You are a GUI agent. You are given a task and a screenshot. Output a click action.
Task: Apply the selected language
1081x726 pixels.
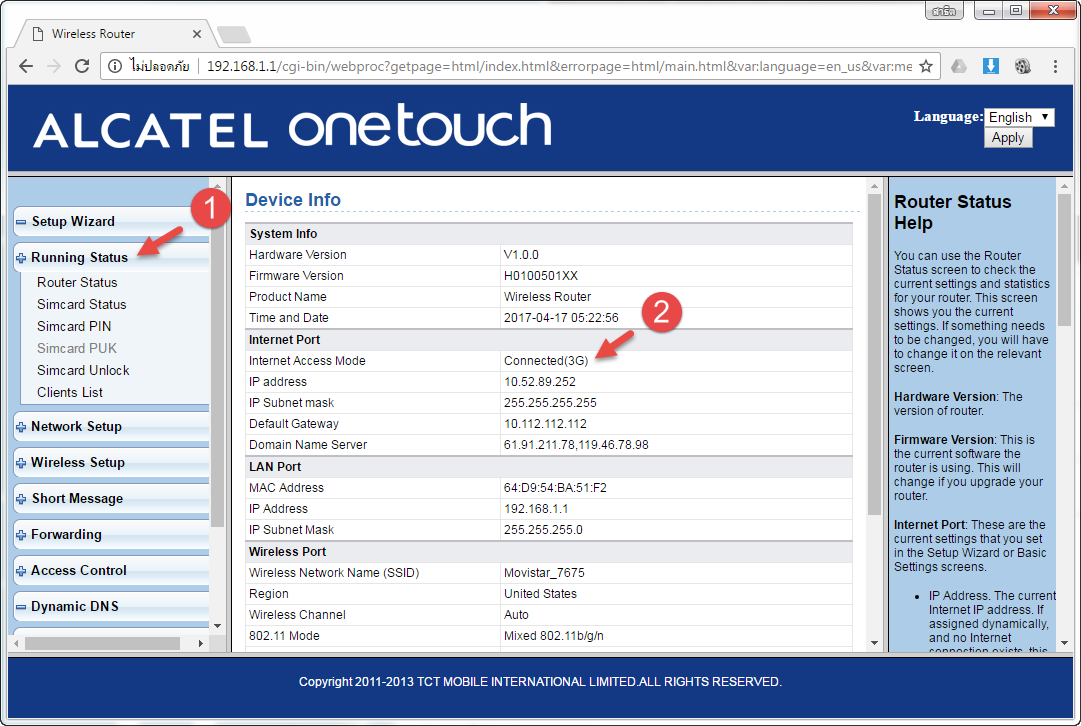coord(1007,138)
